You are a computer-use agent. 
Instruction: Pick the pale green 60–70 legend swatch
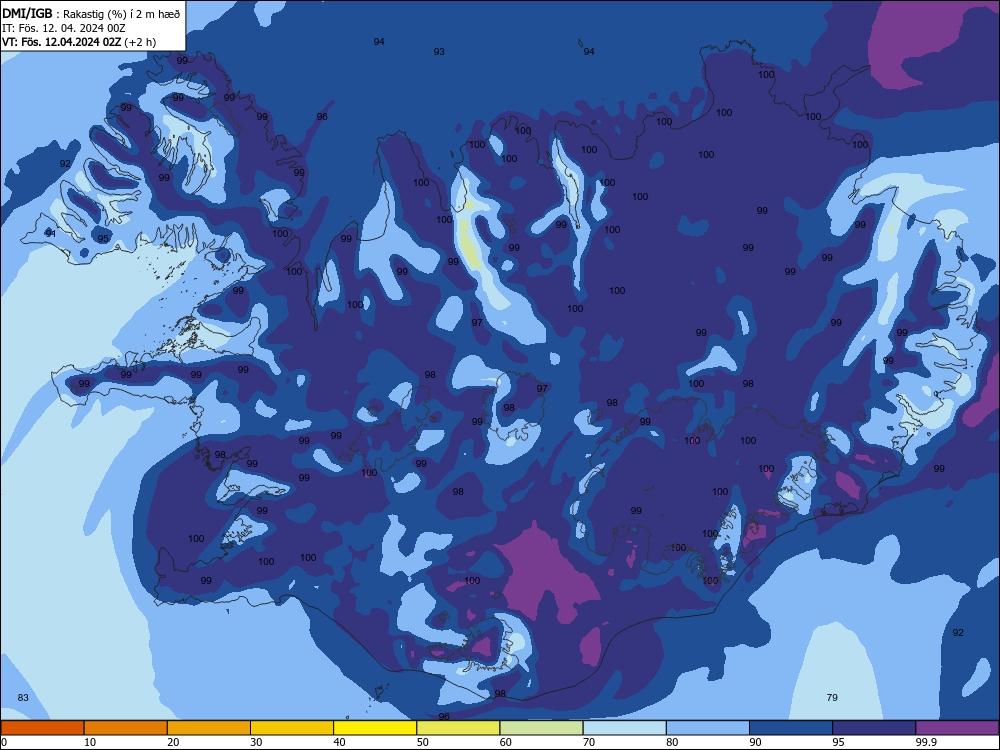[541, 728]
